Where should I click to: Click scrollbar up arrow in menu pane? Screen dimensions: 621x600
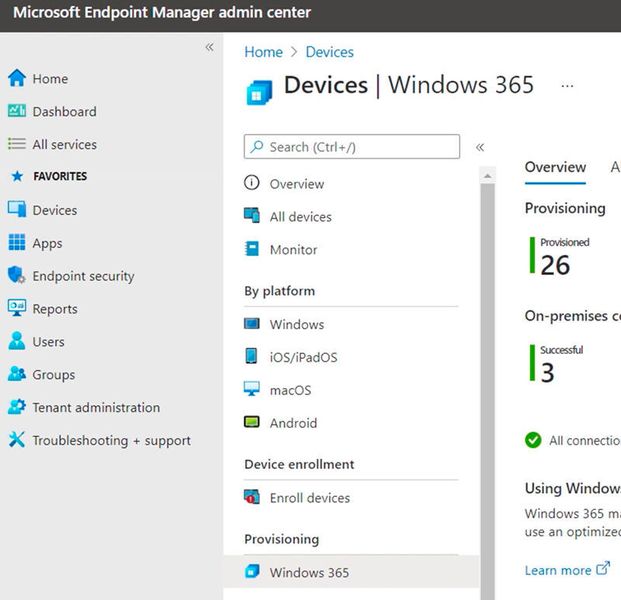(x=488, y=175)
